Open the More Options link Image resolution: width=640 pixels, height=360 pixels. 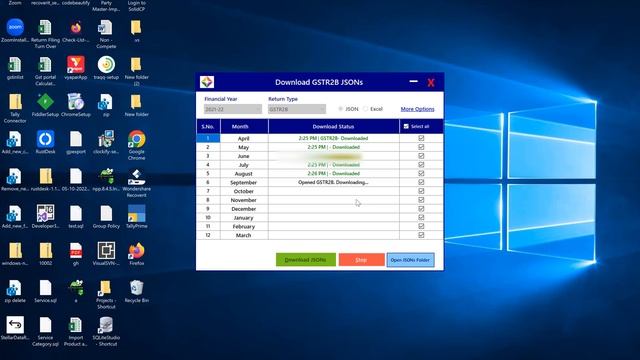coord(417,109)
